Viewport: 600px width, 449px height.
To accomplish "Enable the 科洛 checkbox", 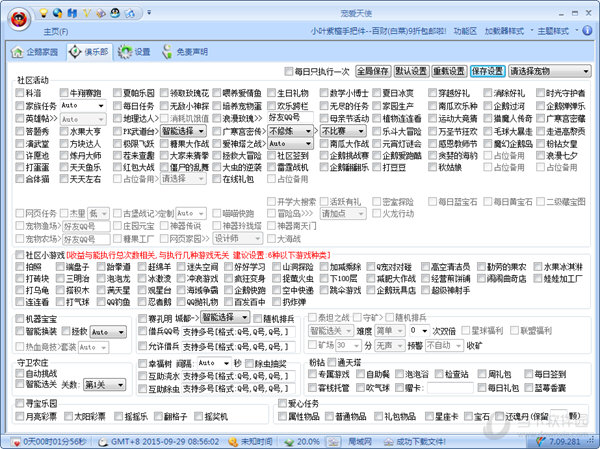I will tap(20, 93).
